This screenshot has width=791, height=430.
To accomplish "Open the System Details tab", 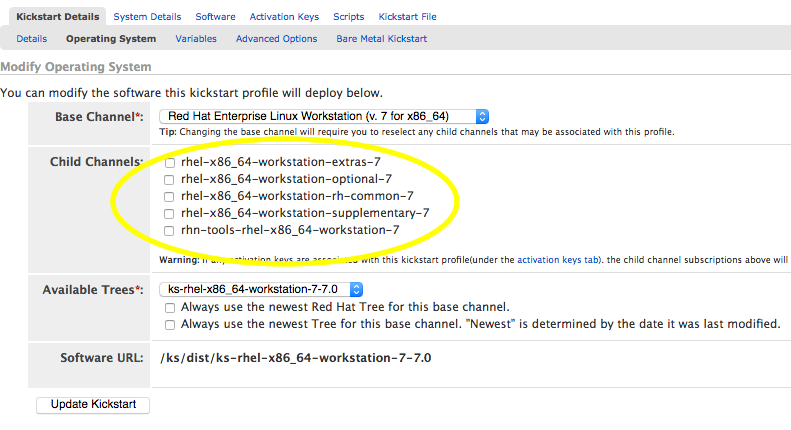I will [x=147, y=17].
